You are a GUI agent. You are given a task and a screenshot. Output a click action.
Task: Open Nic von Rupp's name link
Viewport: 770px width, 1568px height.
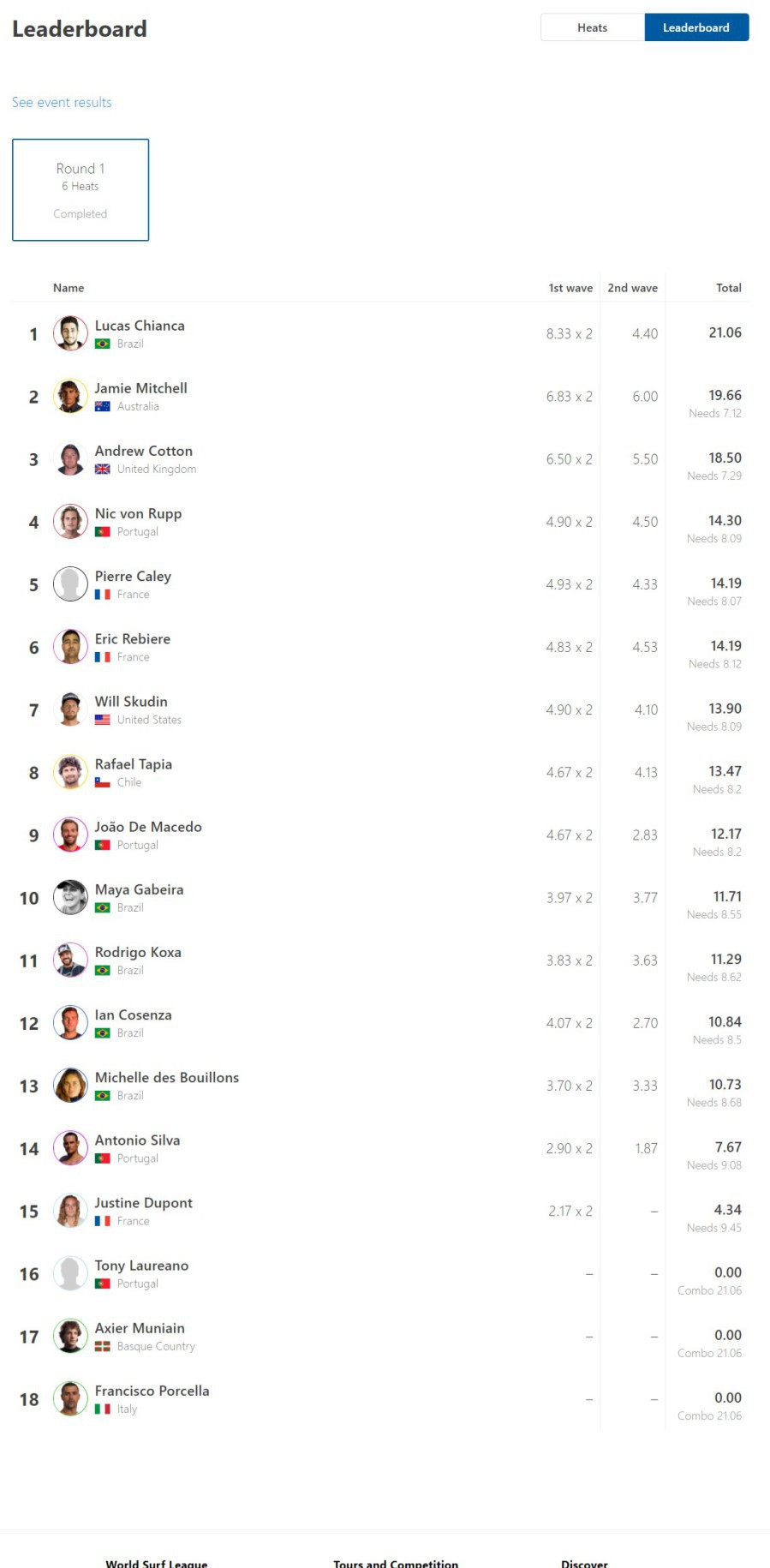pyautogui.click(x=138, y=513)
